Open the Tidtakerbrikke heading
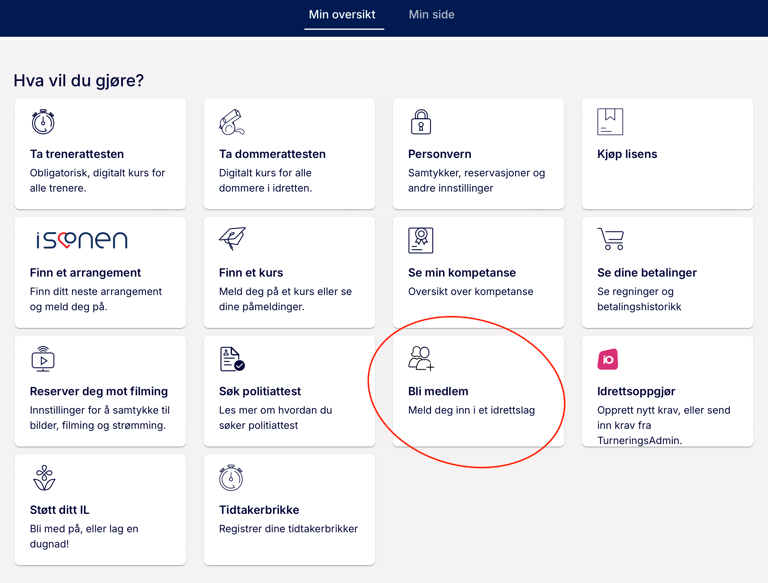This screenshot has height=583, width=768. (259, 510)
